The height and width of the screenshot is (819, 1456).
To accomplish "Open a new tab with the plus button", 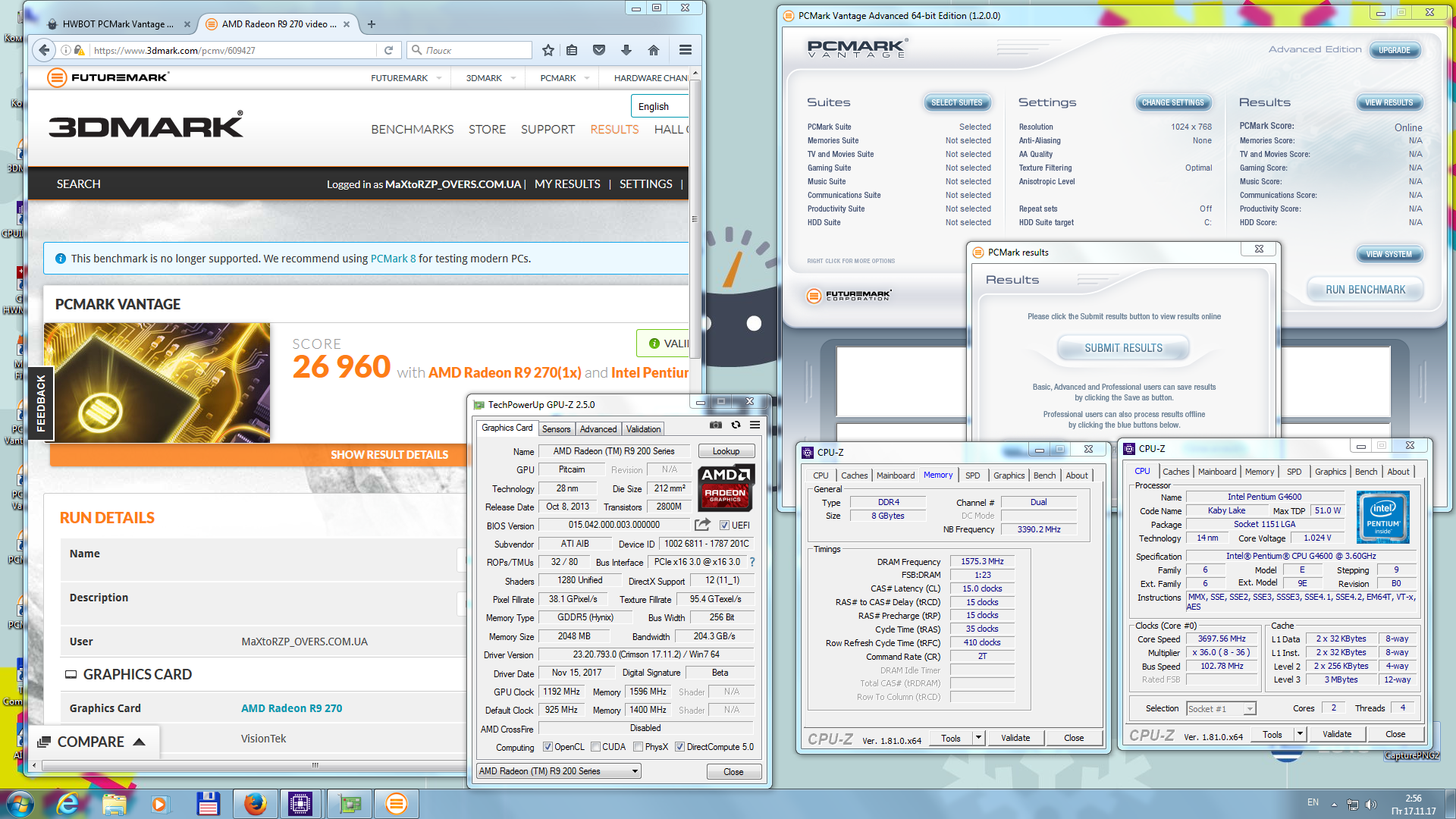I will (372, 24).
